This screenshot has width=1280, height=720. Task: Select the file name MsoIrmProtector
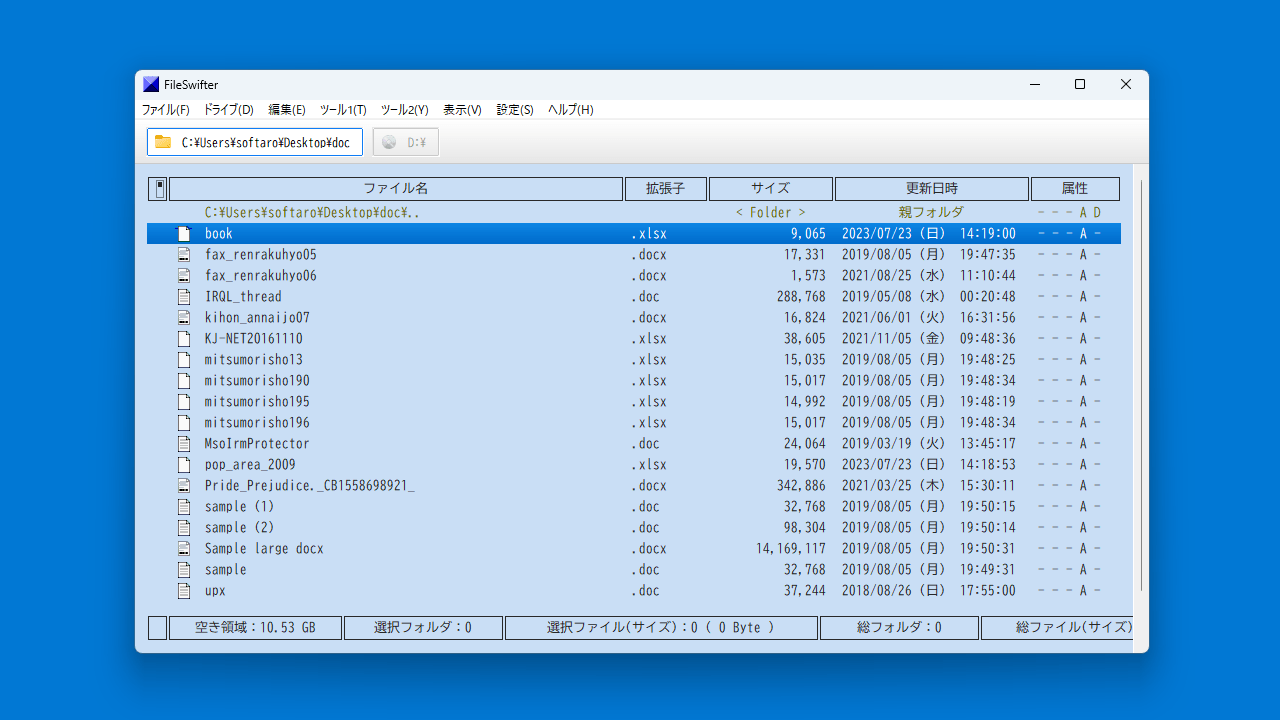(x=257, y=443)
